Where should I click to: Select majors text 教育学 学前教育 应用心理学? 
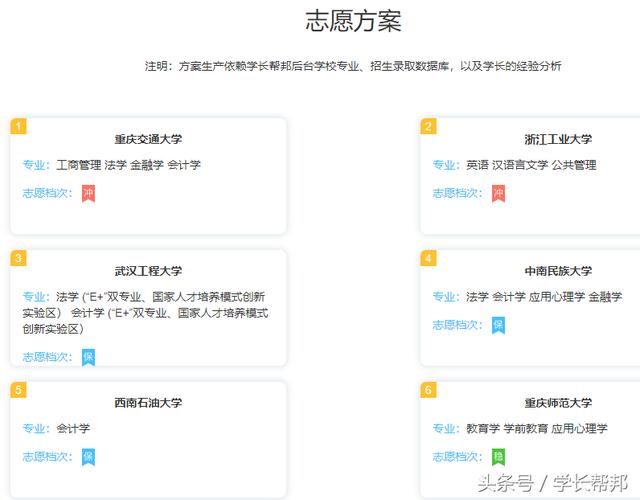tap(537, 429)
